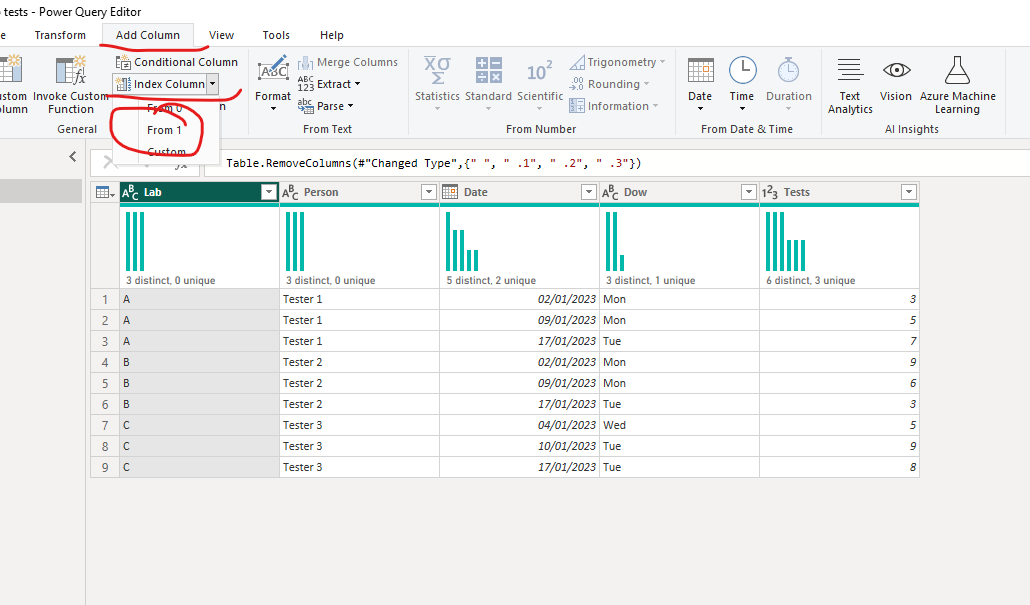The width and height of the screenshot is (1030, 605).
Task: Open the Parse dropdown
Action: tap(325, 106)
